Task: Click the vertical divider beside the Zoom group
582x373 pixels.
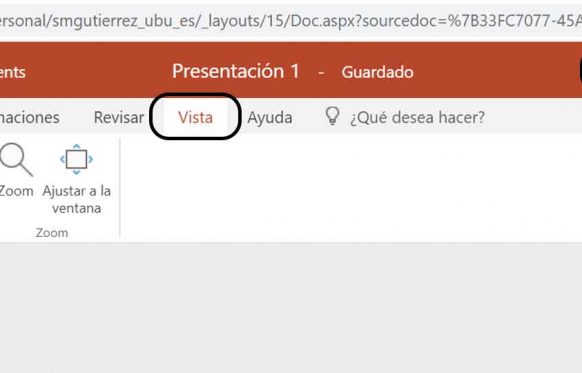Action: pos(120,187)
